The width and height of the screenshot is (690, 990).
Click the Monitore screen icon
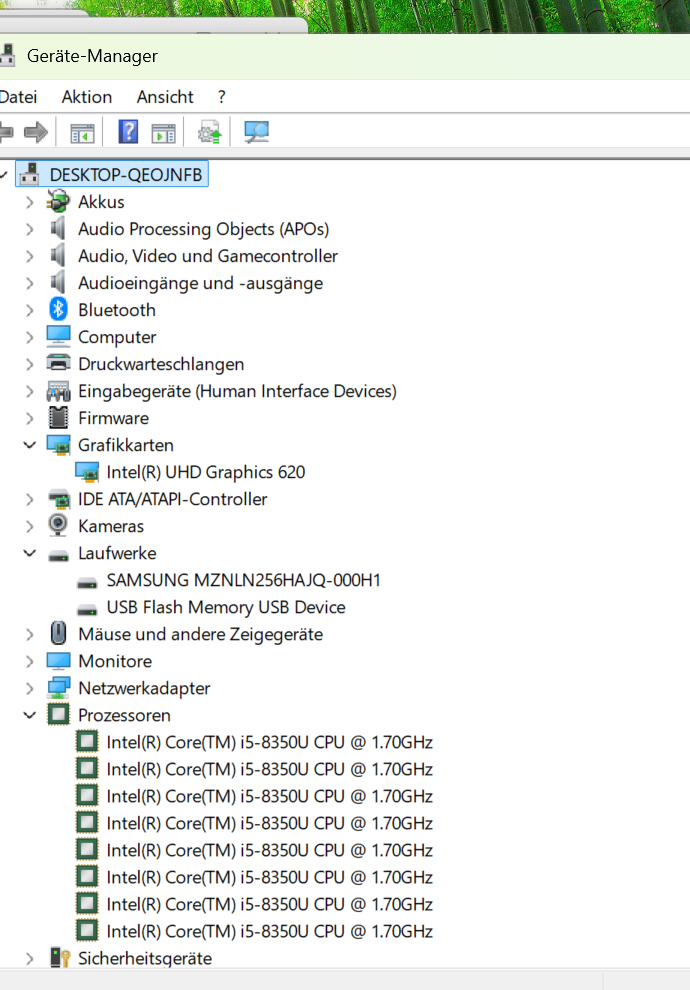point(58,661)
